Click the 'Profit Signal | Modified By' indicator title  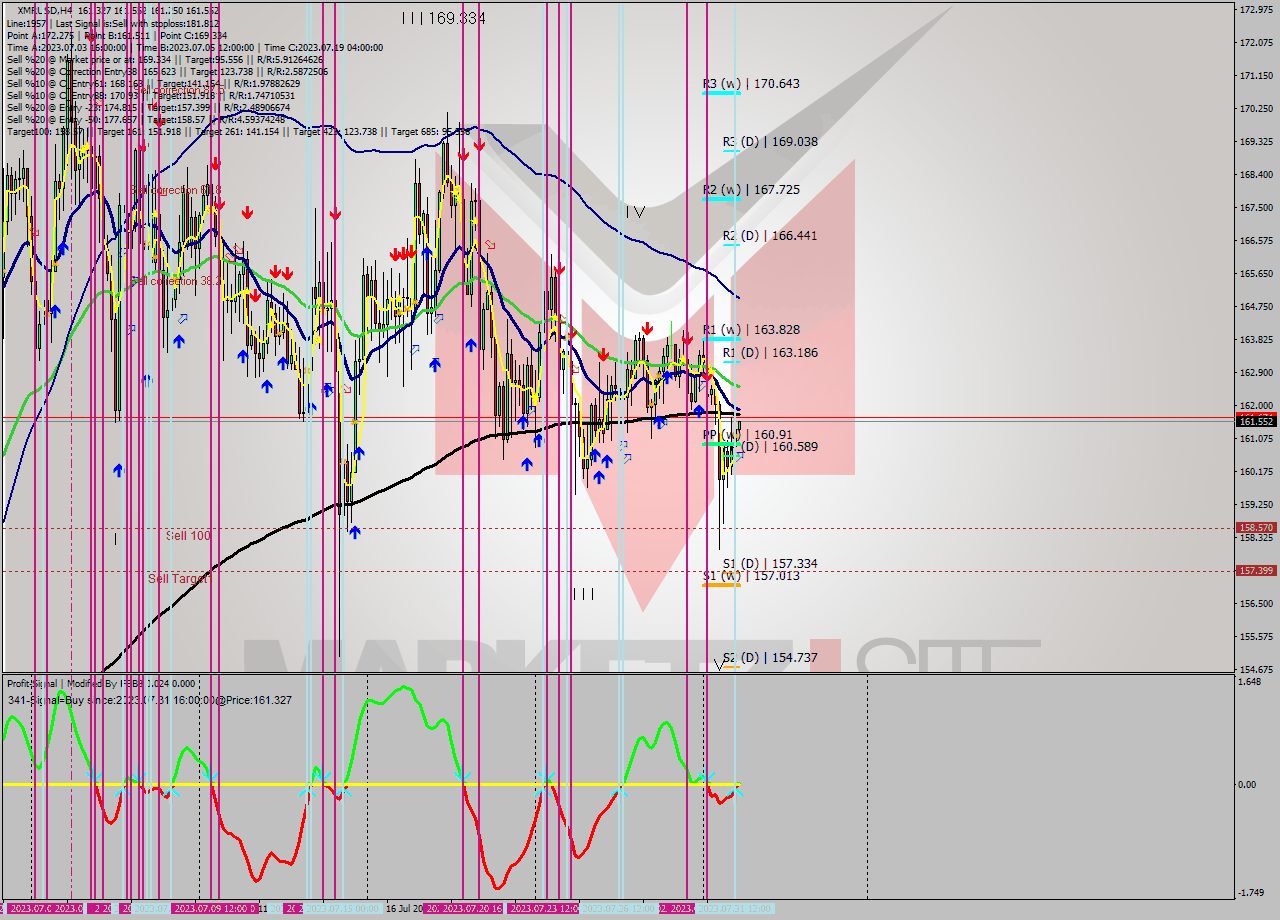pos(100,684)
